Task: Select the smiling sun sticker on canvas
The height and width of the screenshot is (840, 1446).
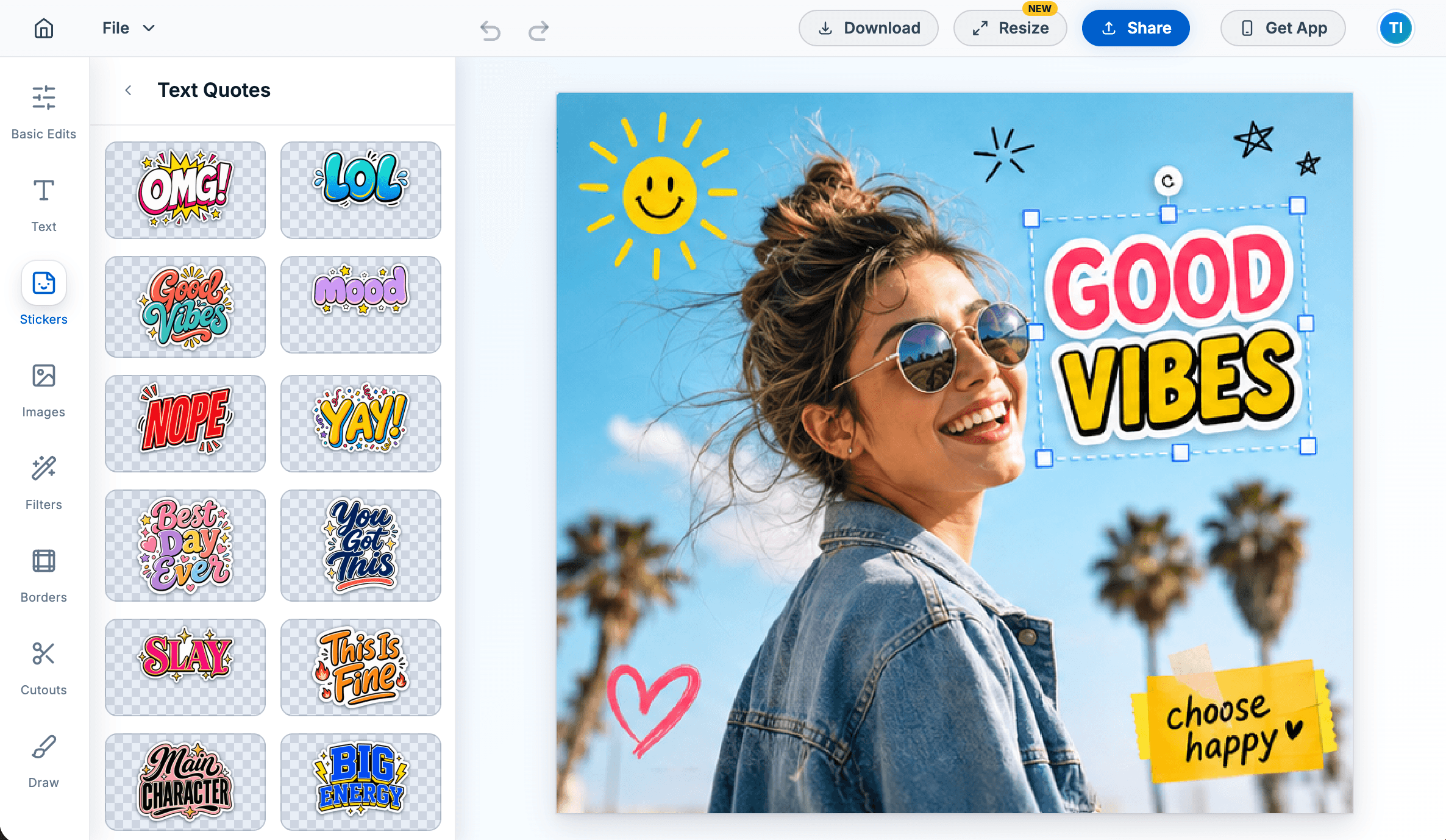Action: coord(658,195)
